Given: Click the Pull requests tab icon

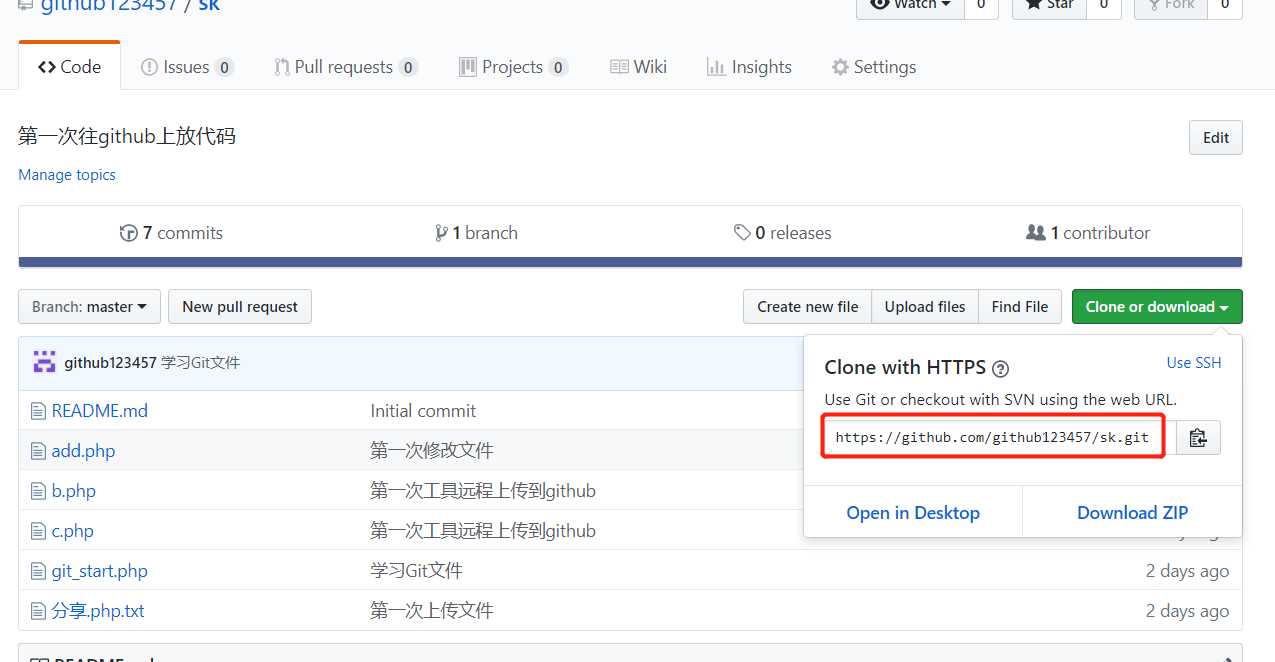Looking at the screenshot, I should pyautogui.click(x=282, y=67).
